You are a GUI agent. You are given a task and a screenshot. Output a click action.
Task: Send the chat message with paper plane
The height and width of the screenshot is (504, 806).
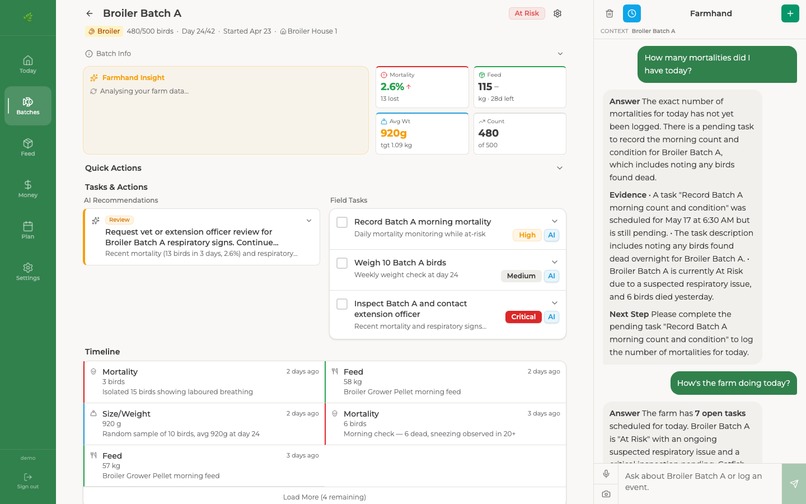pos(794,484)
